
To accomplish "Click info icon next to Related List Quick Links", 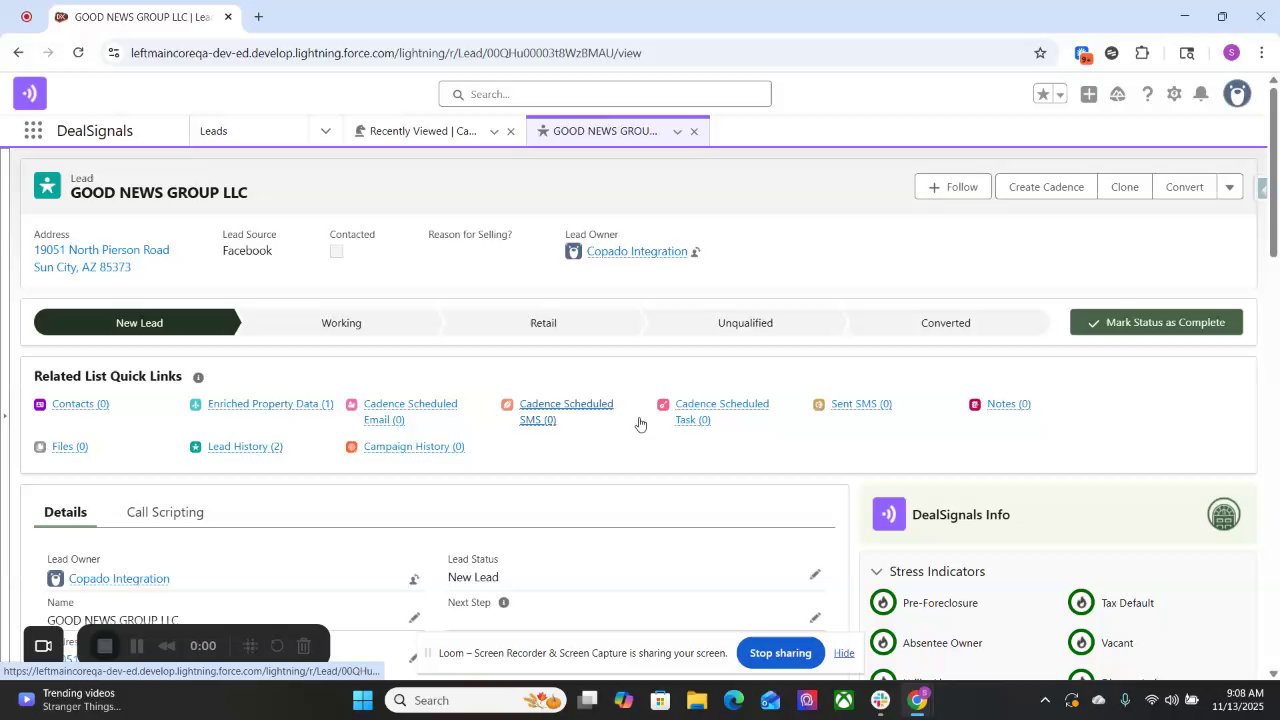I will (x=198, y=377).
